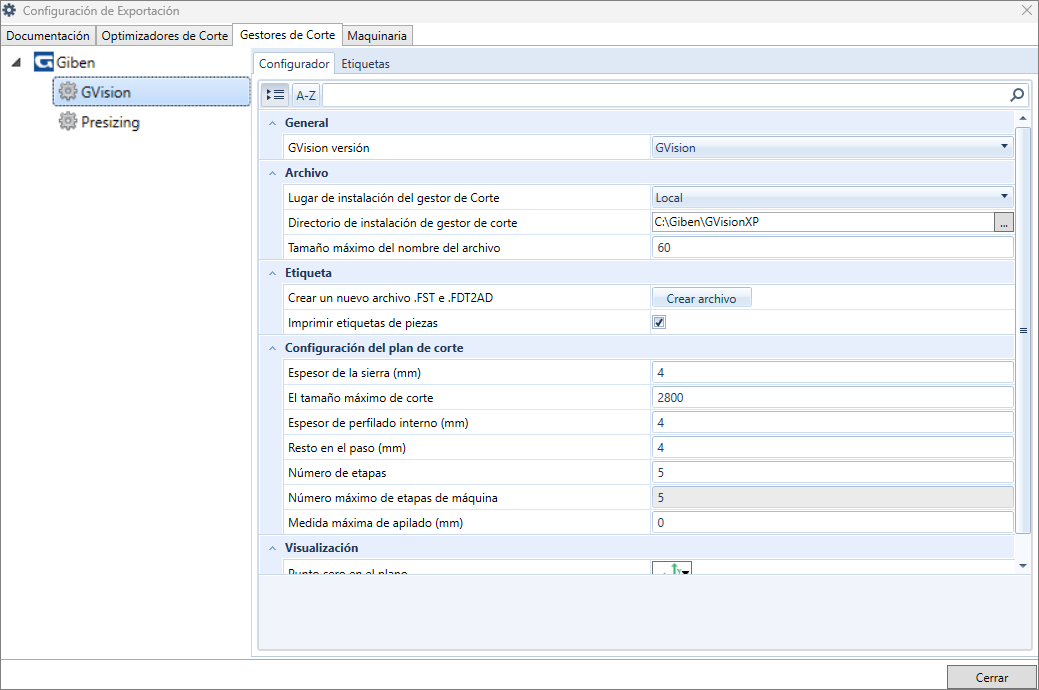
Task: Select the GVision tree item
Action: tap(152, 92)
